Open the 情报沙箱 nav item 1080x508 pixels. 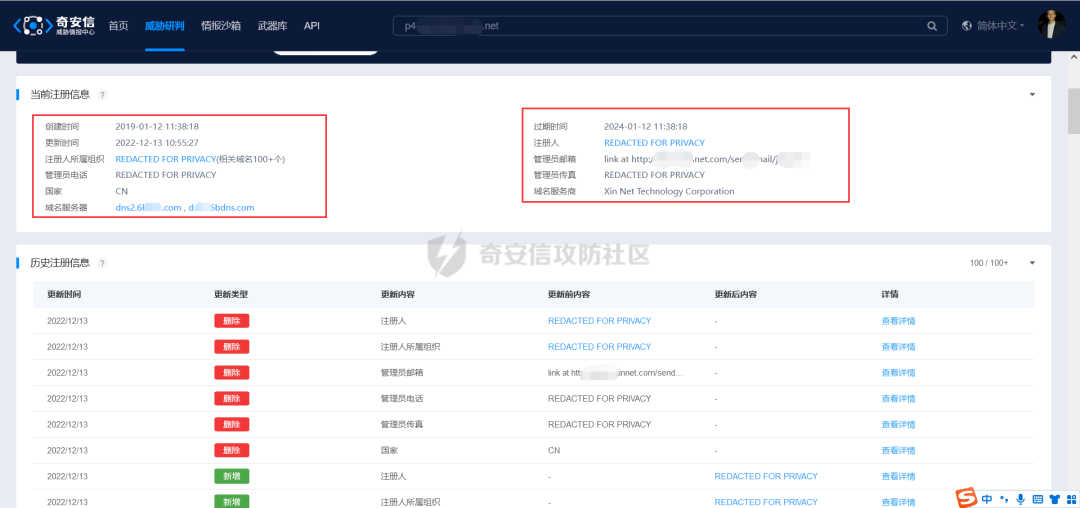pos(220,25)
